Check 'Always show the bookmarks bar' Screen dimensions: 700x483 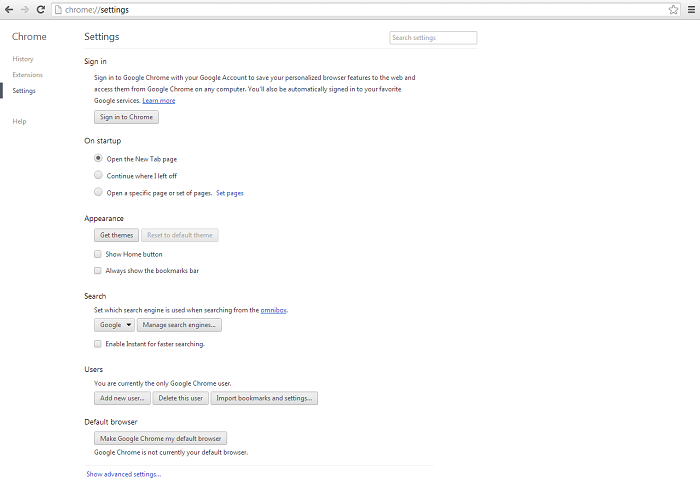(x=98, y=270)
